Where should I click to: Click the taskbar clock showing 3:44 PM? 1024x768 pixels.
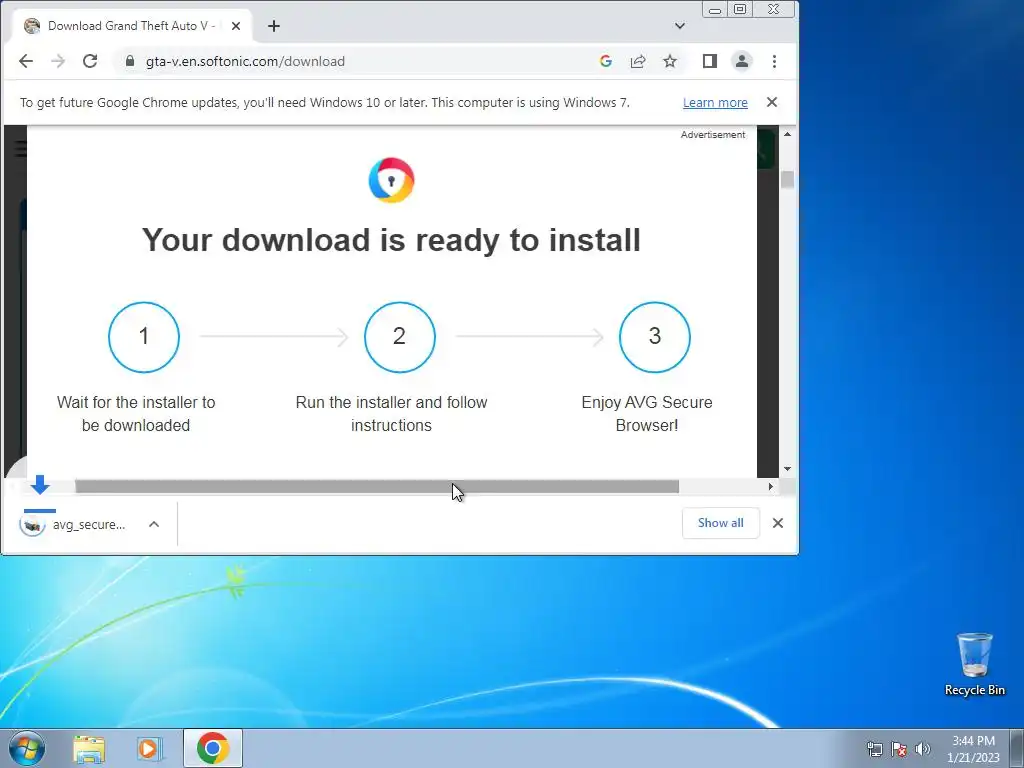[x=973, y=749]
